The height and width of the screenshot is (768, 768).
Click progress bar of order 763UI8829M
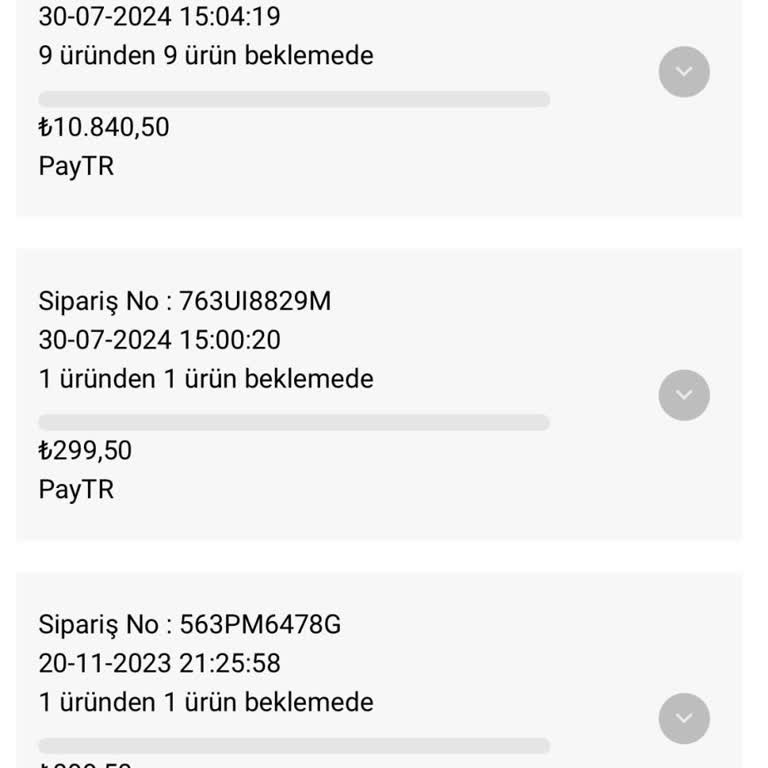294,422
